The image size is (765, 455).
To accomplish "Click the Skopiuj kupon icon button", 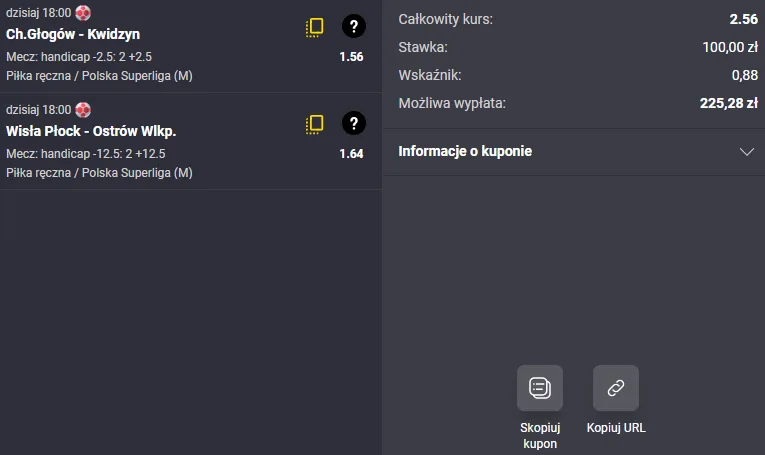I will (540, 388).
